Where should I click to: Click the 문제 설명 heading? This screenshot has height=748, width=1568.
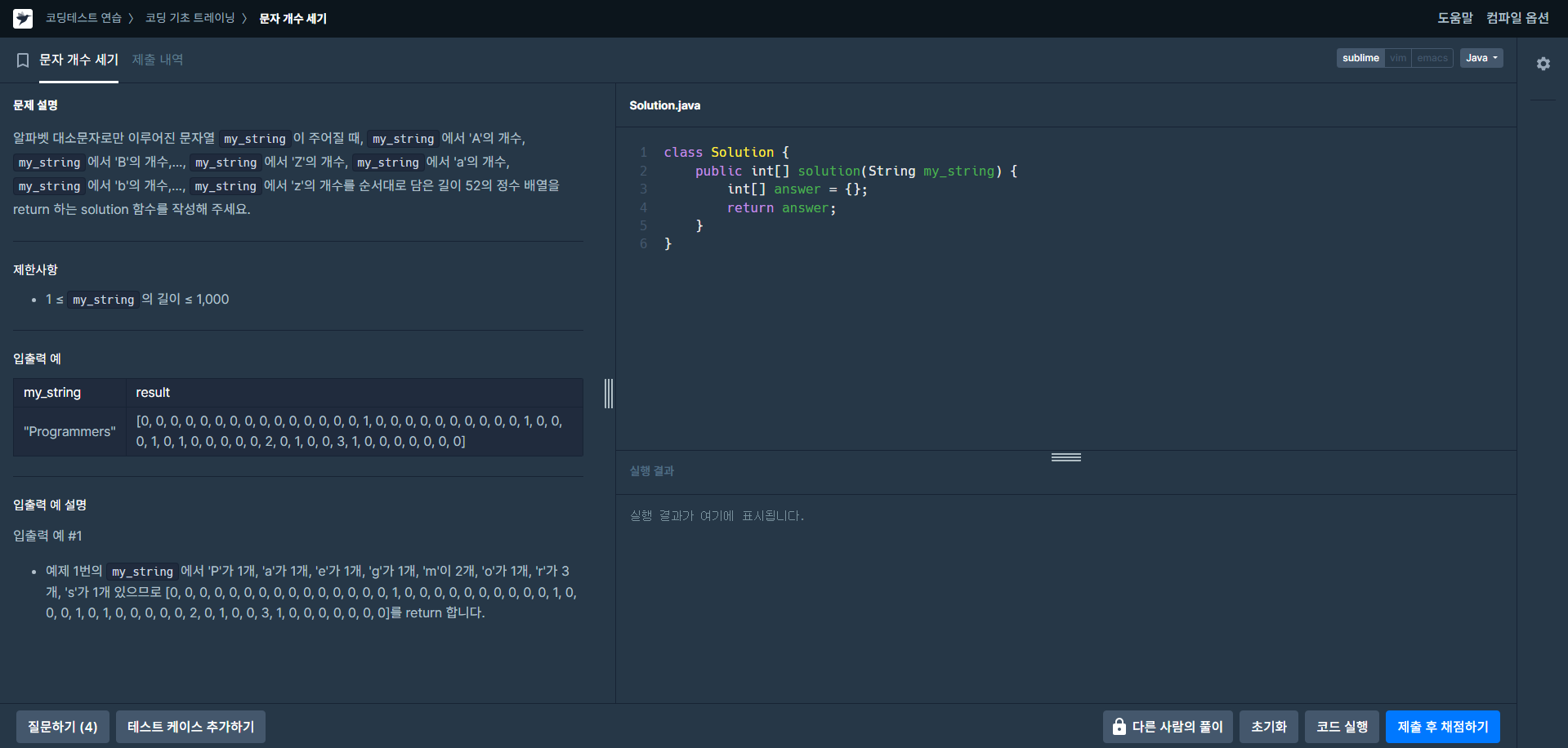[36, 105]
